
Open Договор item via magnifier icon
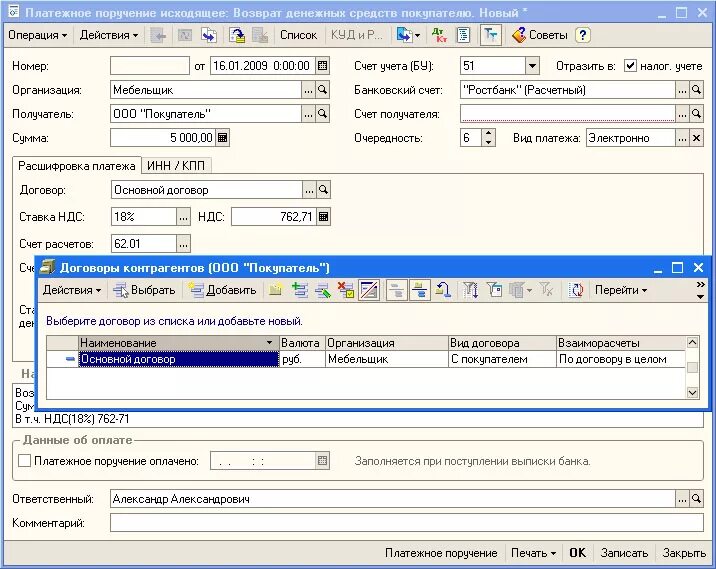click(323, 190)
